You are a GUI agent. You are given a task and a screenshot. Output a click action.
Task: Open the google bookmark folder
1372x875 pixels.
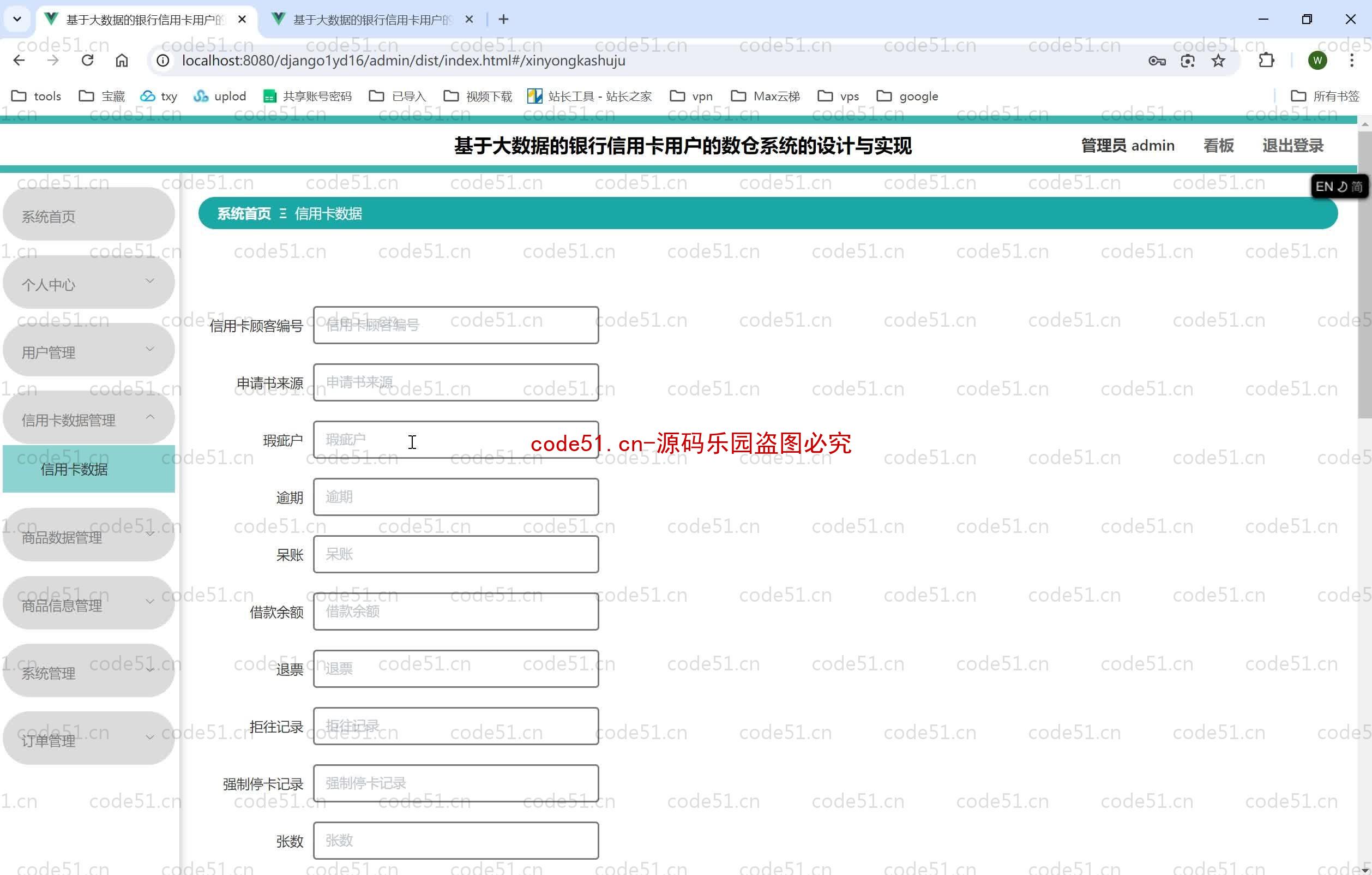(907, 96)
